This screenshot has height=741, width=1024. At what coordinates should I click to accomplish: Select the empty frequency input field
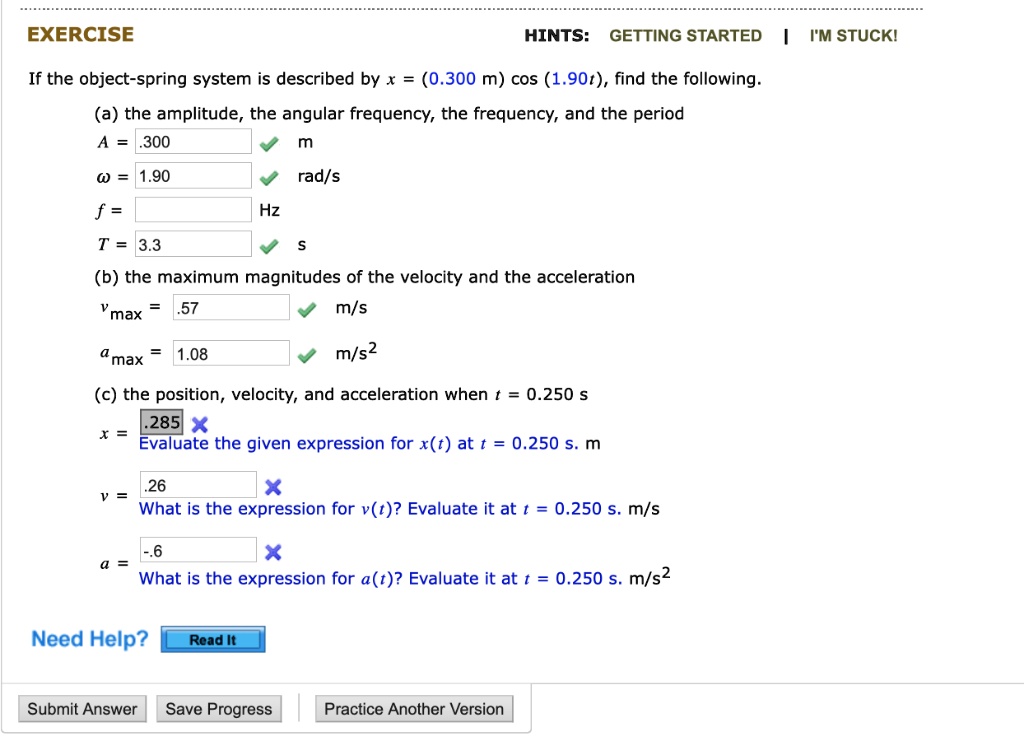[193, 209]
